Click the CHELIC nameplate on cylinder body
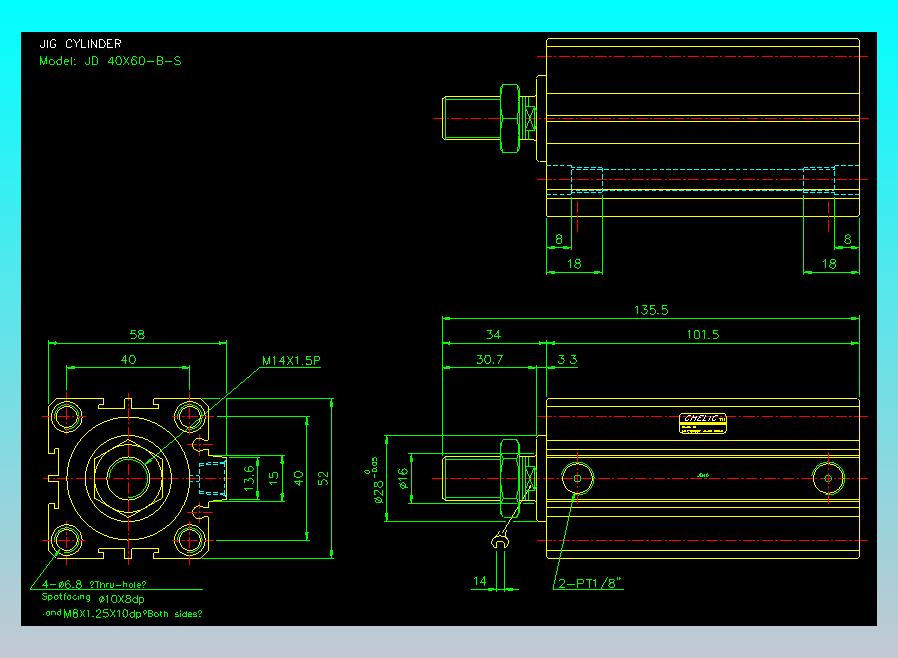The width and height of the screenshot is (898, 658). coord(703,423)
